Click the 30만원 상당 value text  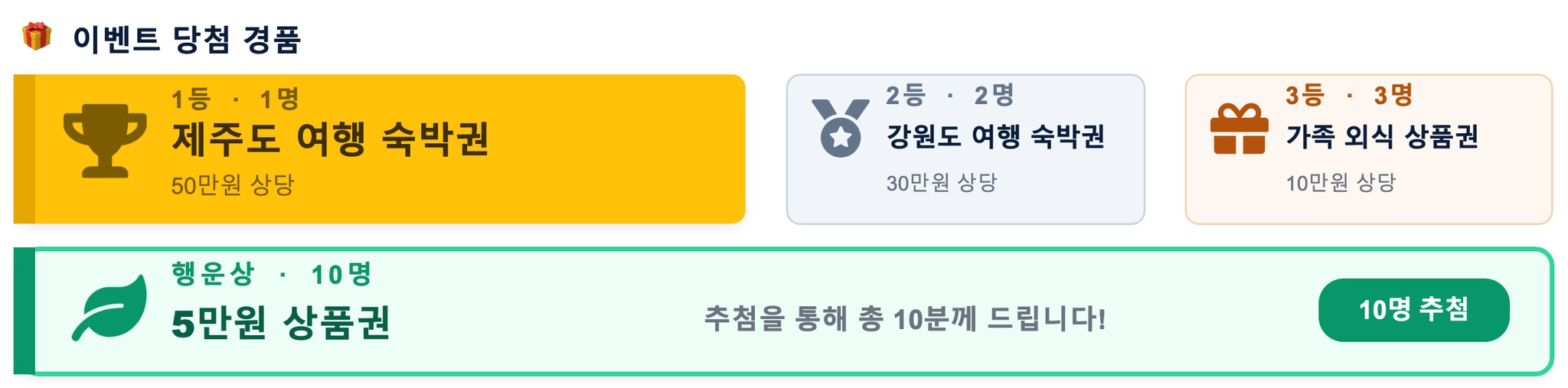(x=942, y=183)
